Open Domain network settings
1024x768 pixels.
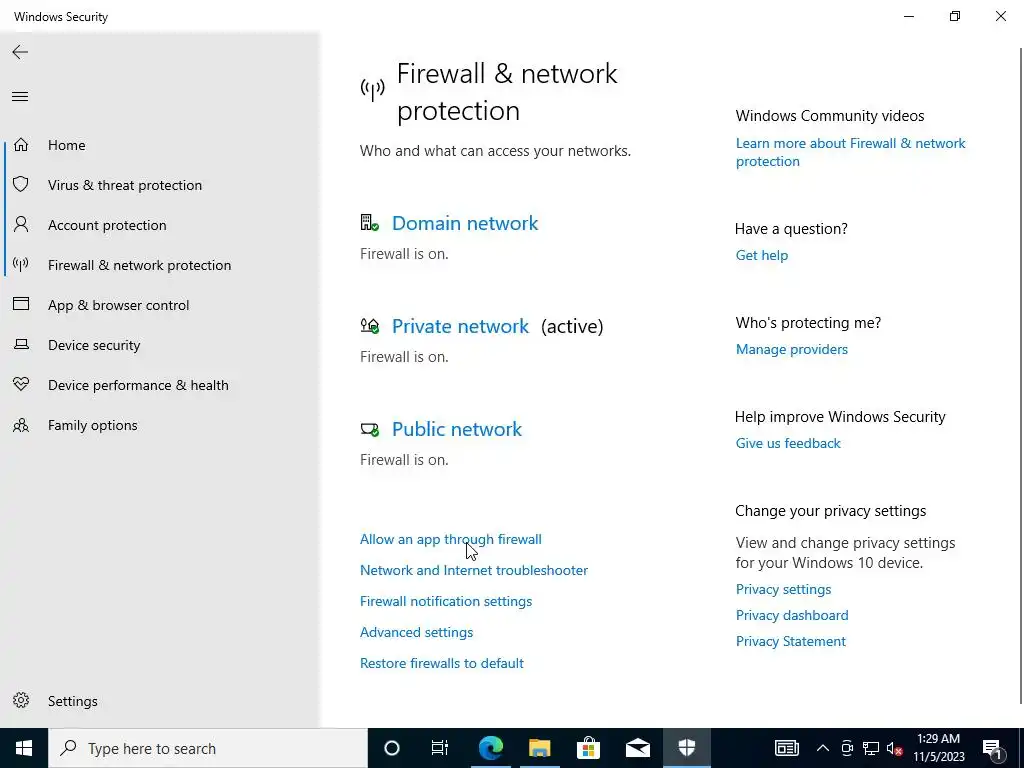(464, 223)
